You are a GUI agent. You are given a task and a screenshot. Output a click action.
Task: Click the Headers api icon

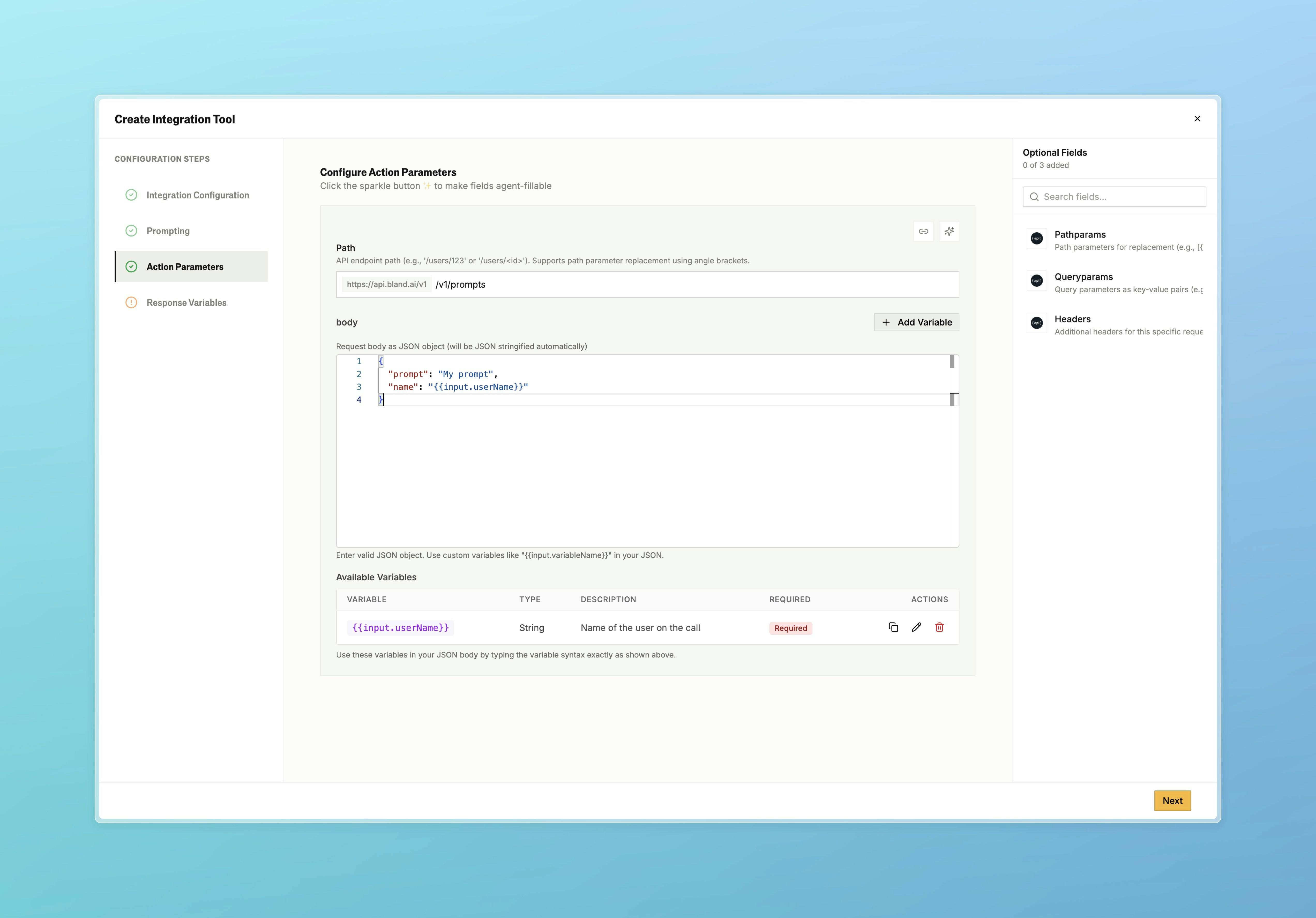(x=1036, y=323)
